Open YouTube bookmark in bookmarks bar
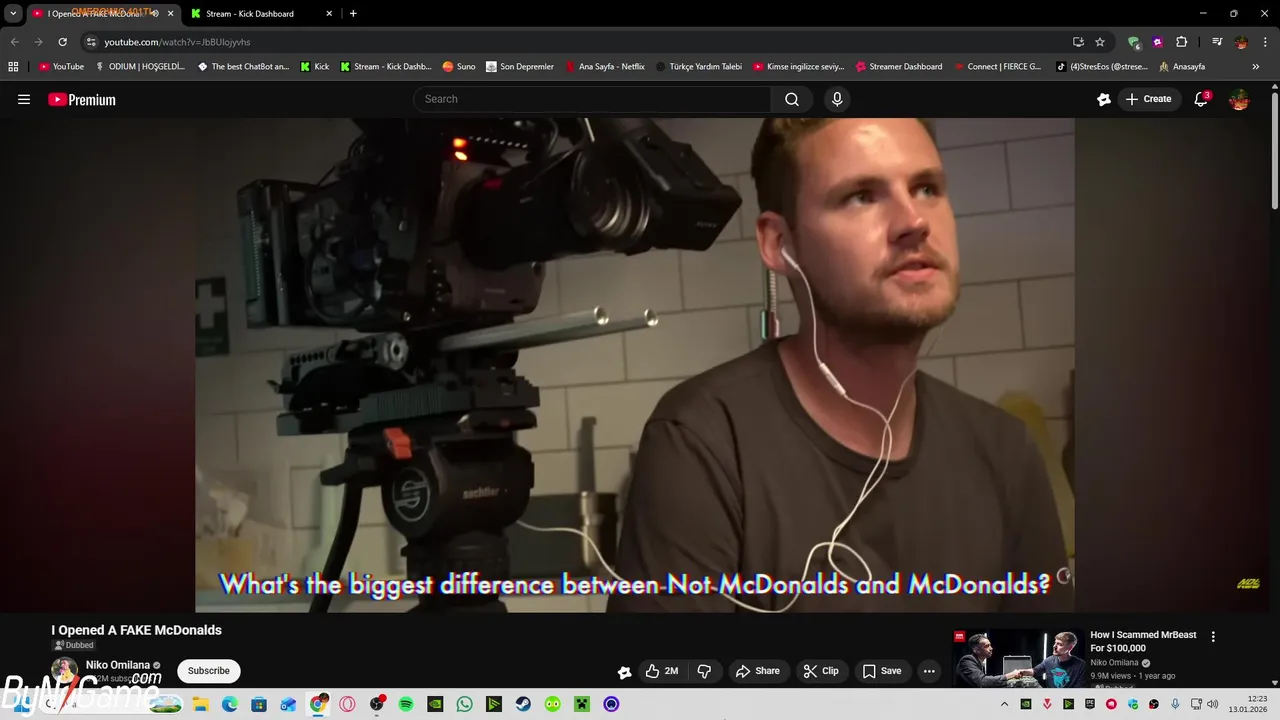 (x=62, y=67)
